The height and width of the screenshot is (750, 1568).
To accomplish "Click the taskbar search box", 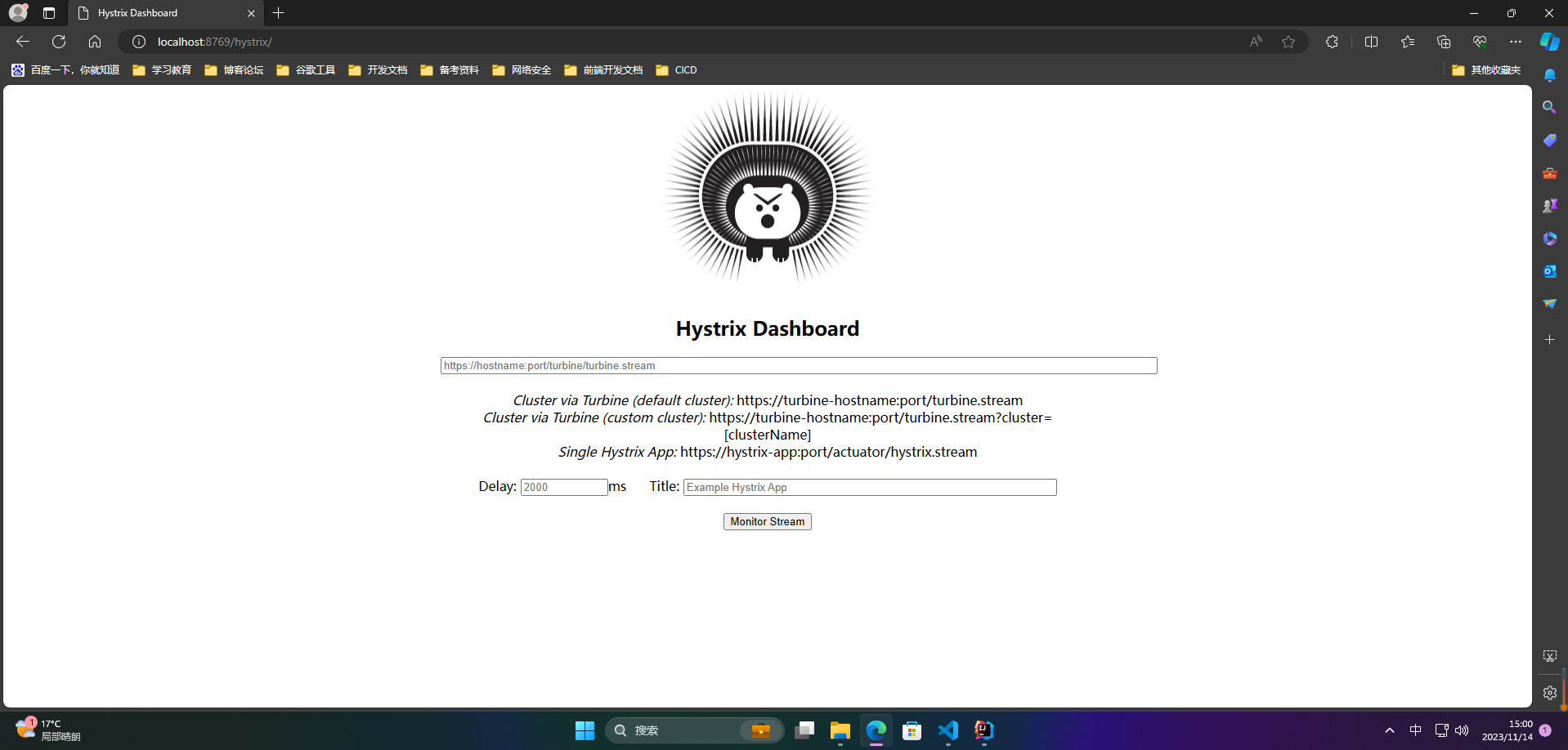I will click(x=694, y=730).
